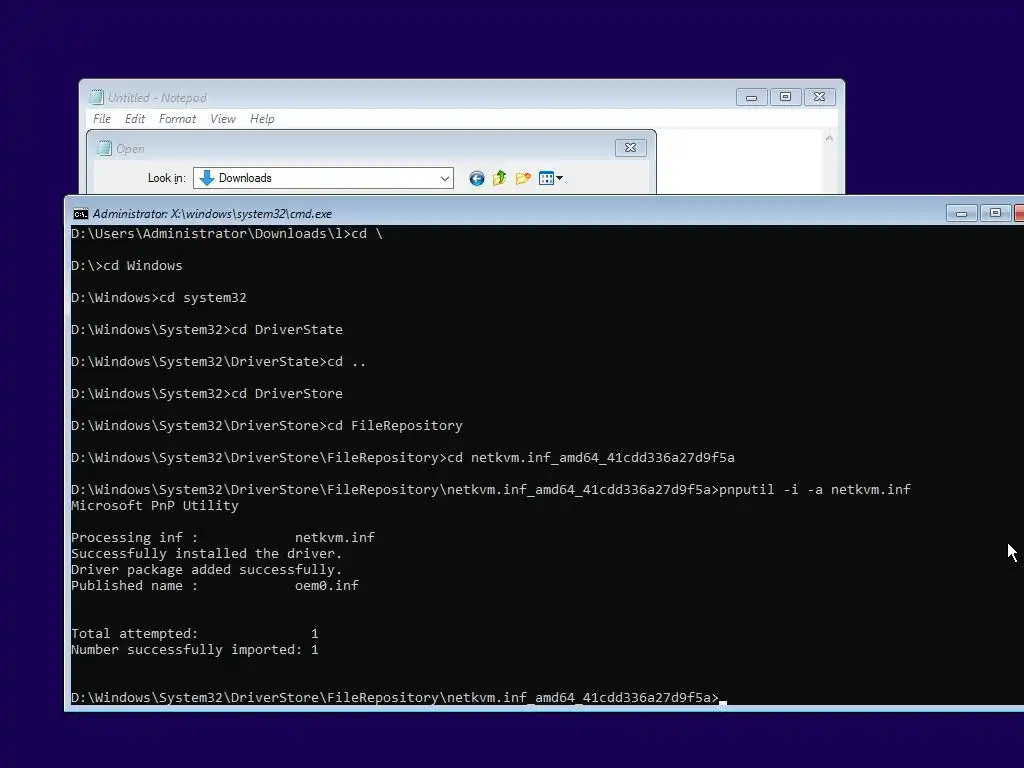Image resolution: width=1024 pixels, height=768 pixels.
Task: Expand the Look in Downloads dropdown
Action: tap(444, 178)
